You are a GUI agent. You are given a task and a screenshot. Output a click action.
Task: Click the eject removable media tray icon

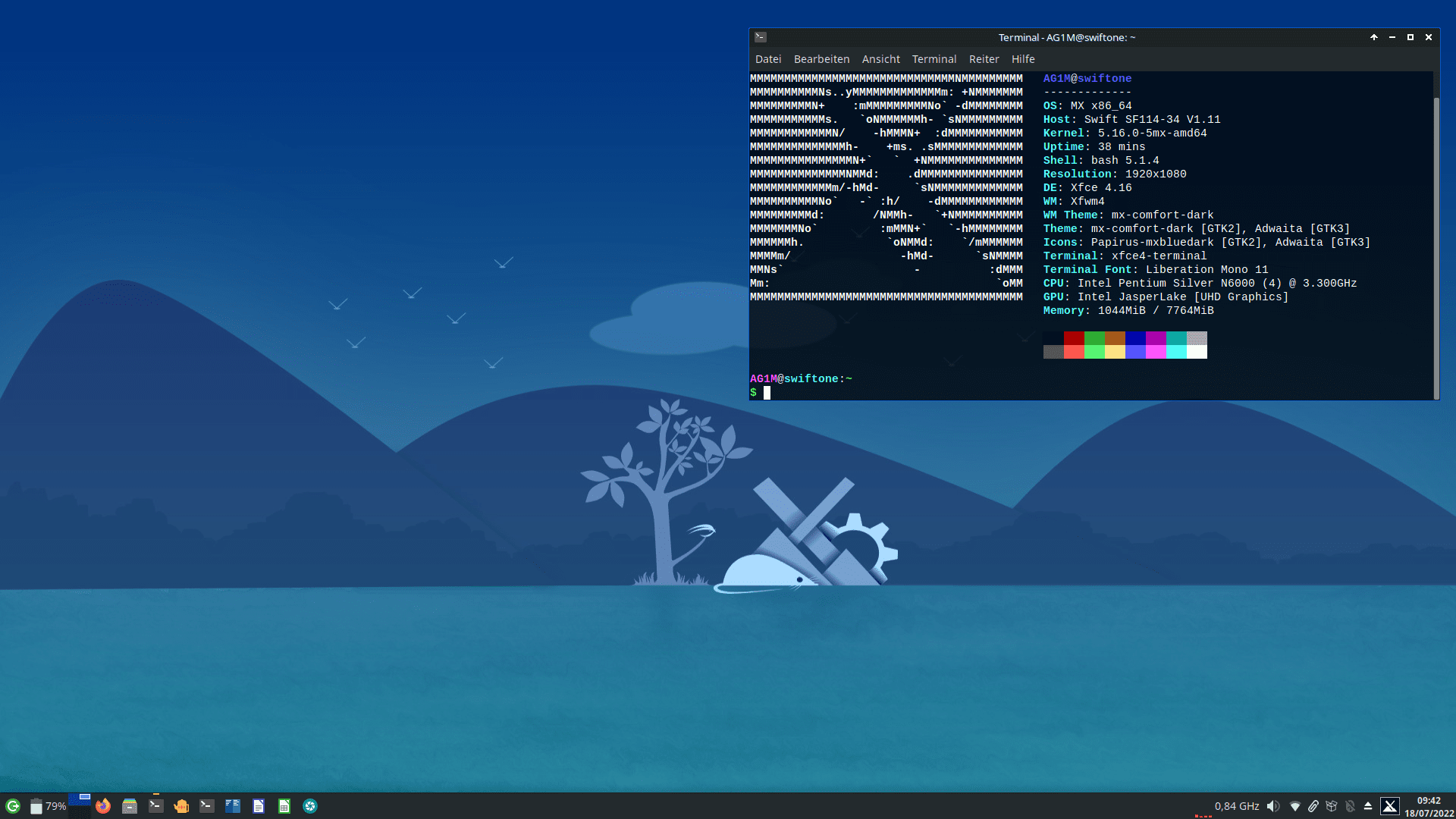[1368, 806]
